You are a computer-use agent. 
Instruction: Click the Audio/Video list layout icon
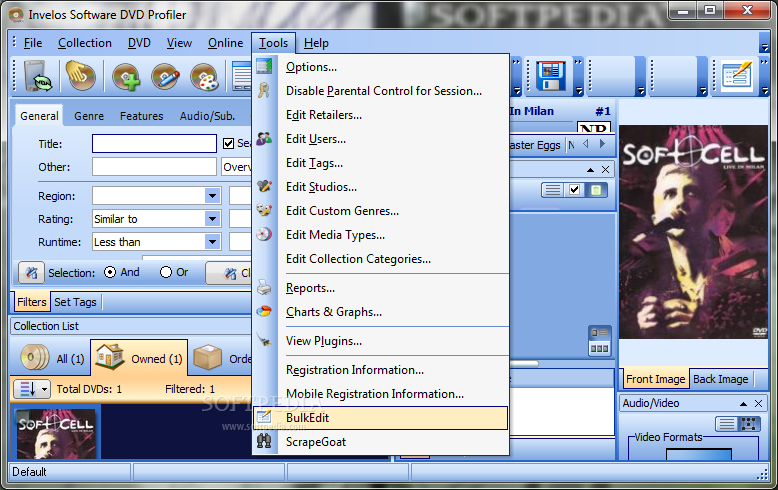coord(726,424)
